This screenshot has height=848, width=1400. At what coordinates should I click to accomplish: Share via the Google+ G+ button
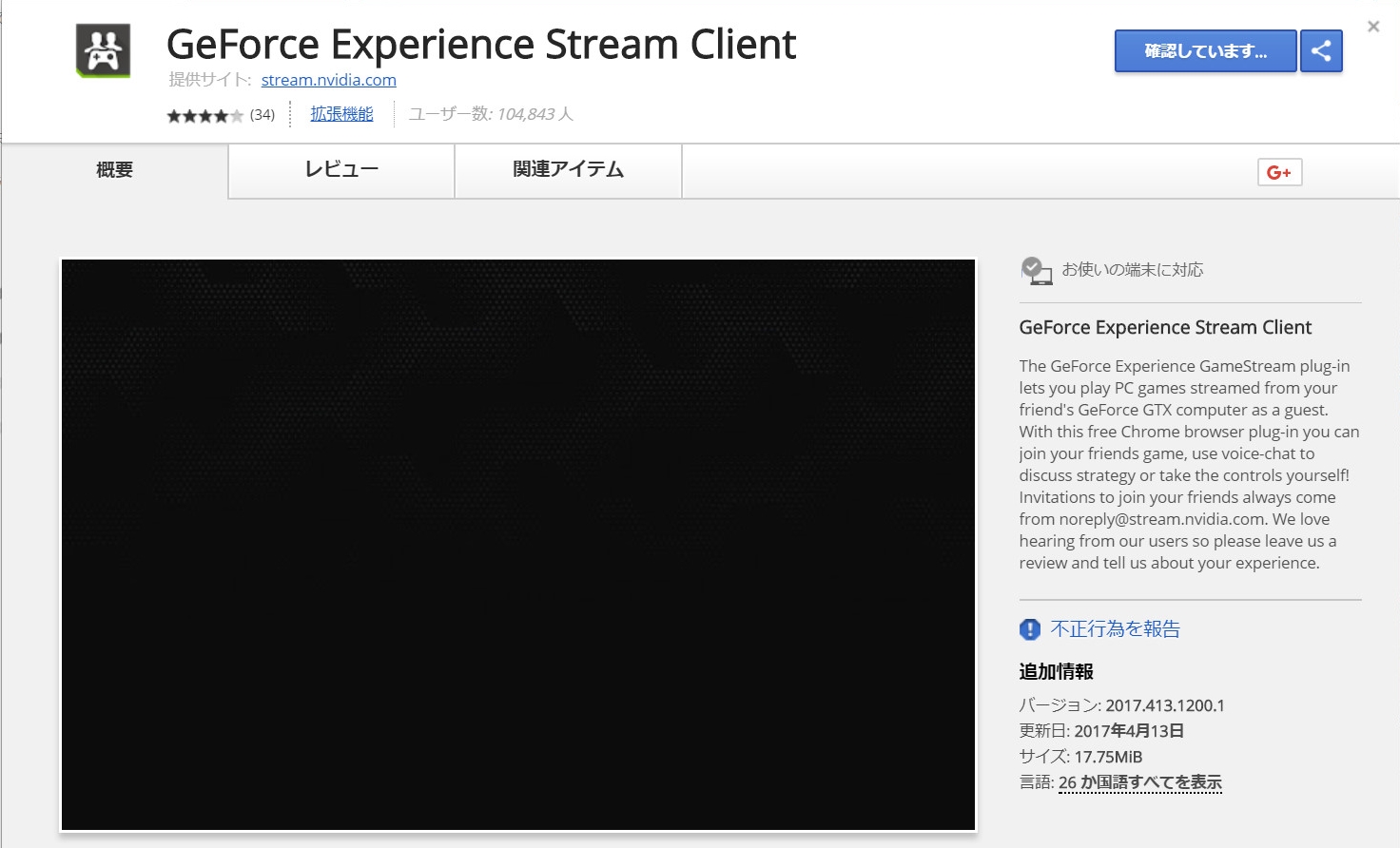tap(1279, 172)
